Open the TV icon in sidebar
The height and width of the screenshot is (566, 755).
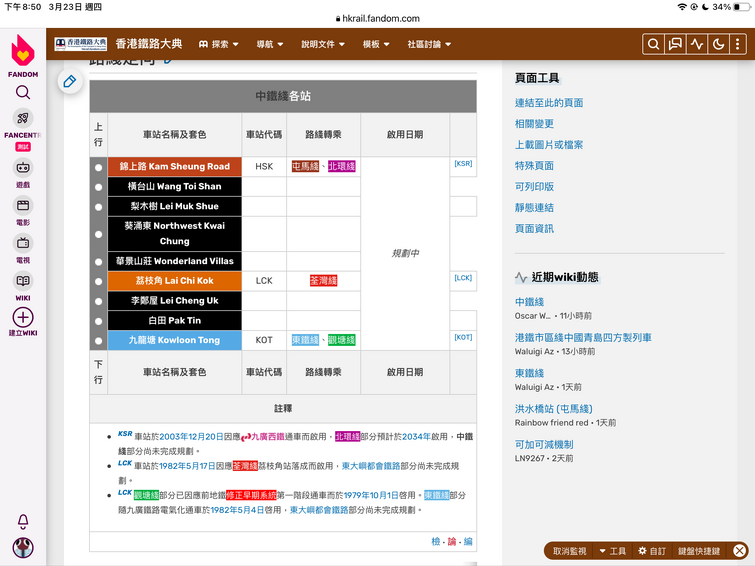click(x=23, y=243)
